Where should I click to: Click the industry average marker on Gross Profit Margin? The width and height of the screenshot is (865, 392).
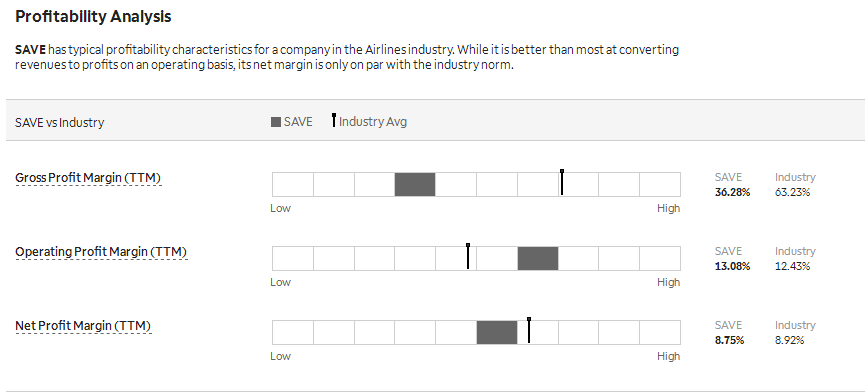point(562,182)
